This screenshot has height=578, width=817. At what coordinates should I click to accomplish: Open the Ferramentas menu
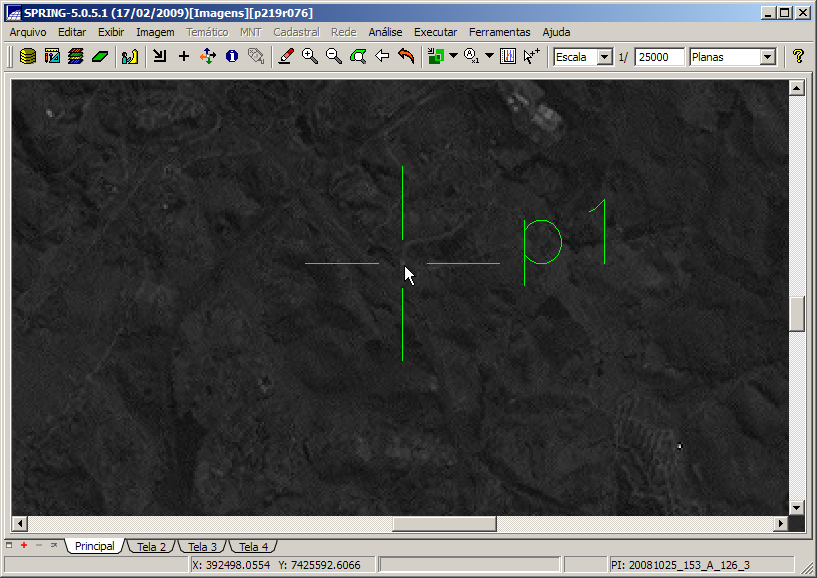[x=499, y=32]
